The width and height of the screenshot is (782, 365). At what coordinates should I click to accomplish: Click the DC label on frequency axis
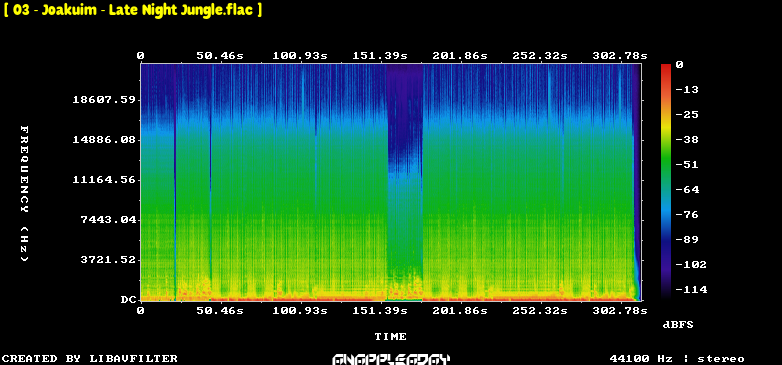click(127, 300)
